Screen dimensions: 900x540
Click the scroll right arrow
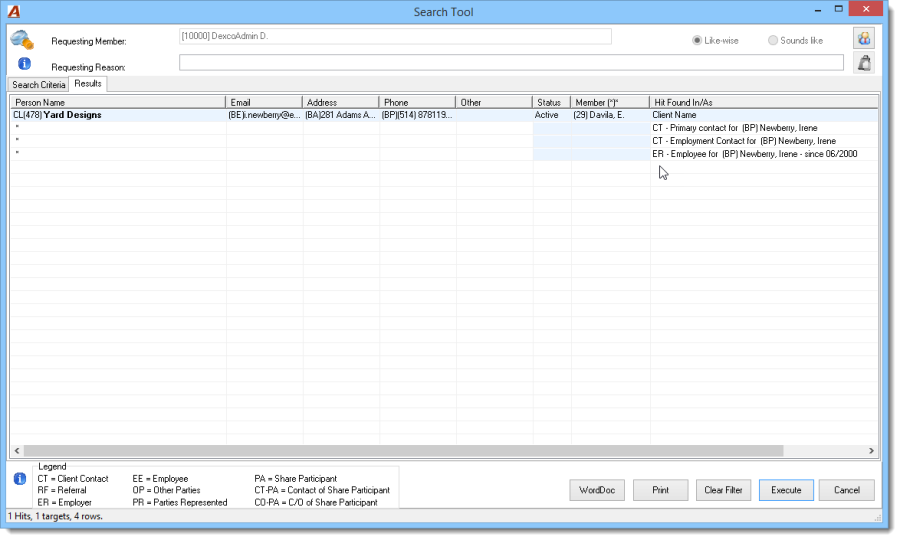click(x=871, y=451)
